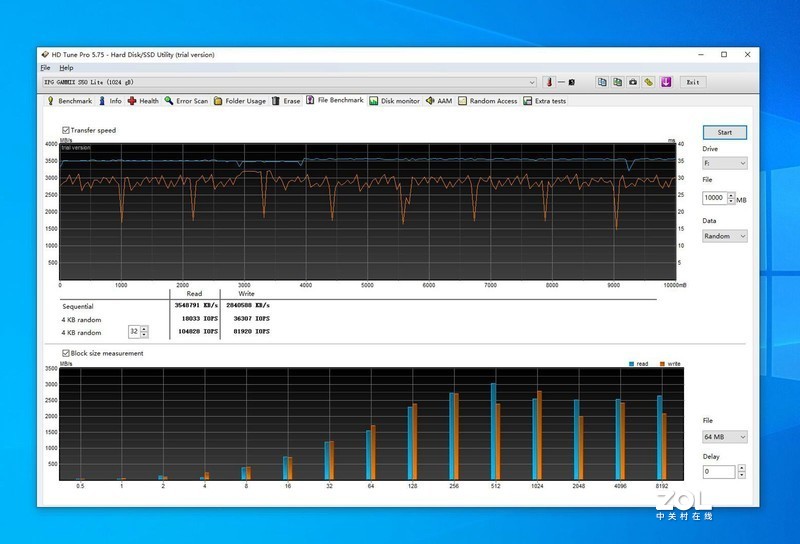Click the blue read legend swatch
The height and width of the screenshot is (544, 800).
click(x=632, y=364)
